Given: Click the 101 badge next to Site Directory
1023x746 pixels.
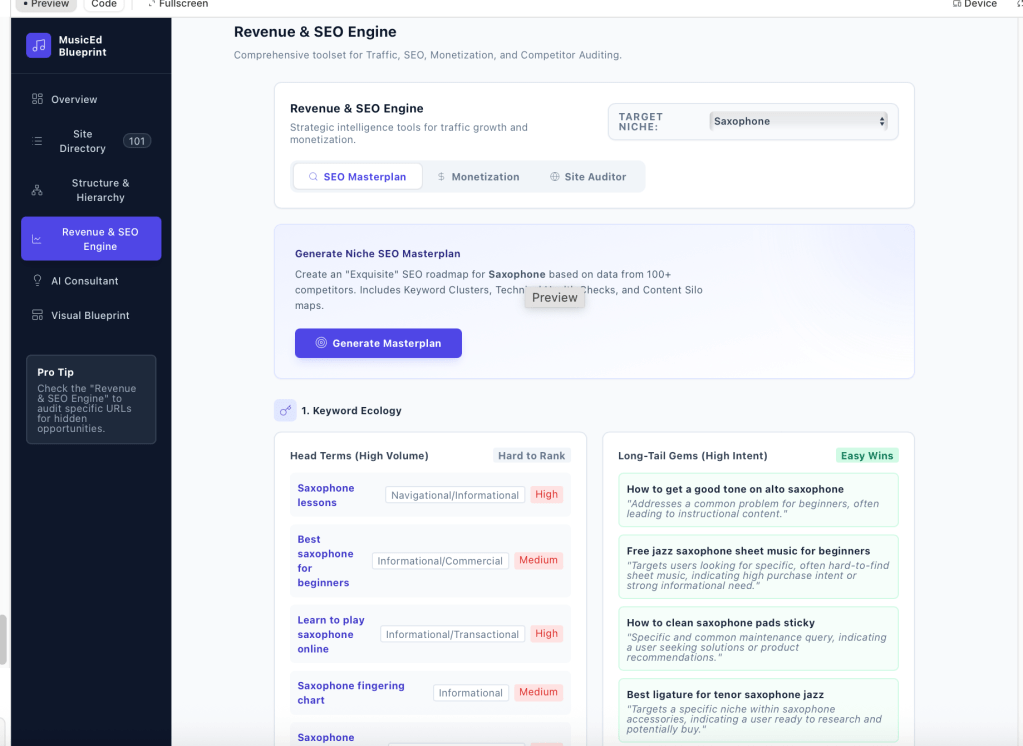Looking at the screenshot, I should 137,141.
